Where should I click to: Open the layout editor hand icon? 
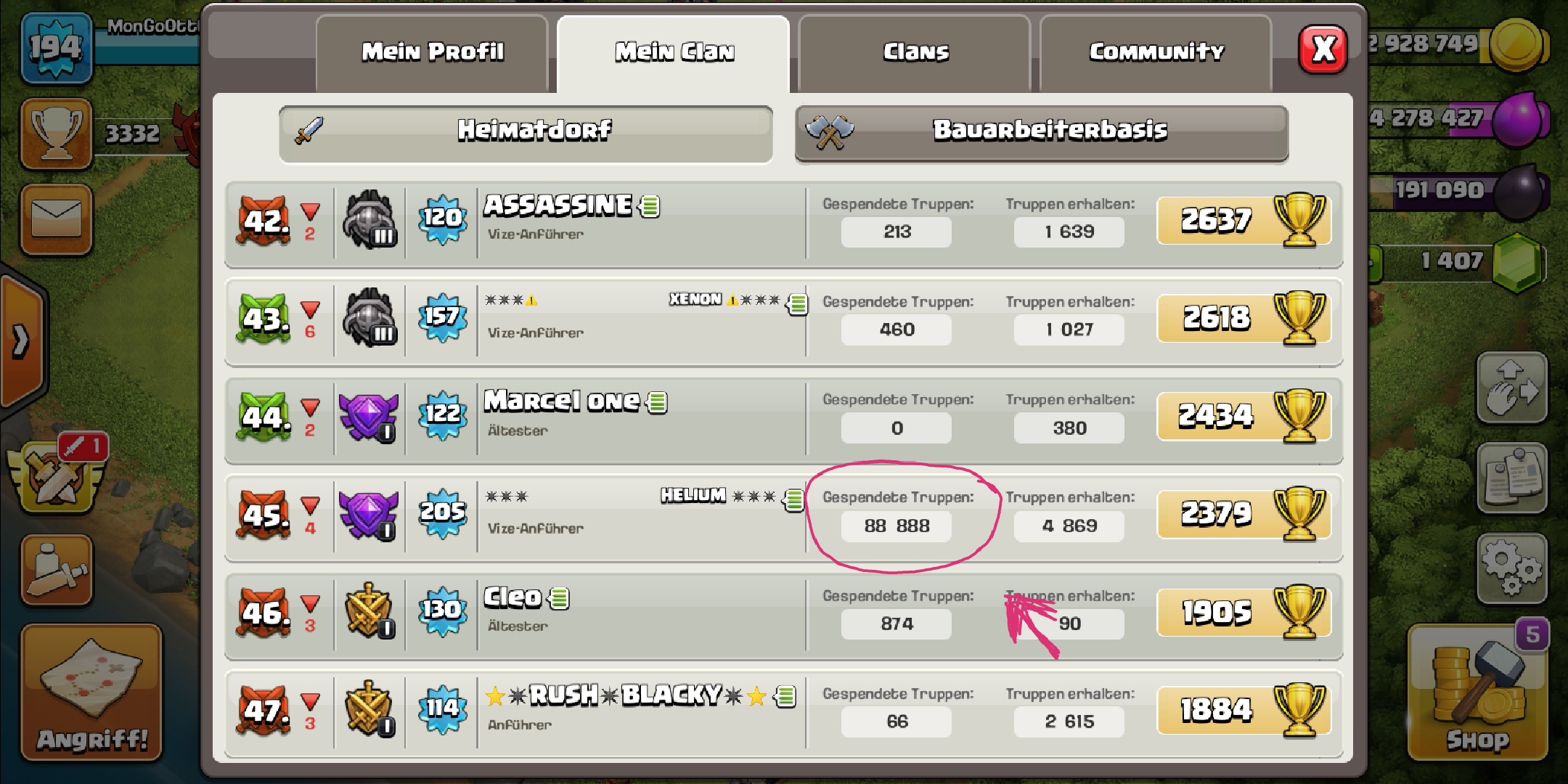click(x=1512, y=388)
